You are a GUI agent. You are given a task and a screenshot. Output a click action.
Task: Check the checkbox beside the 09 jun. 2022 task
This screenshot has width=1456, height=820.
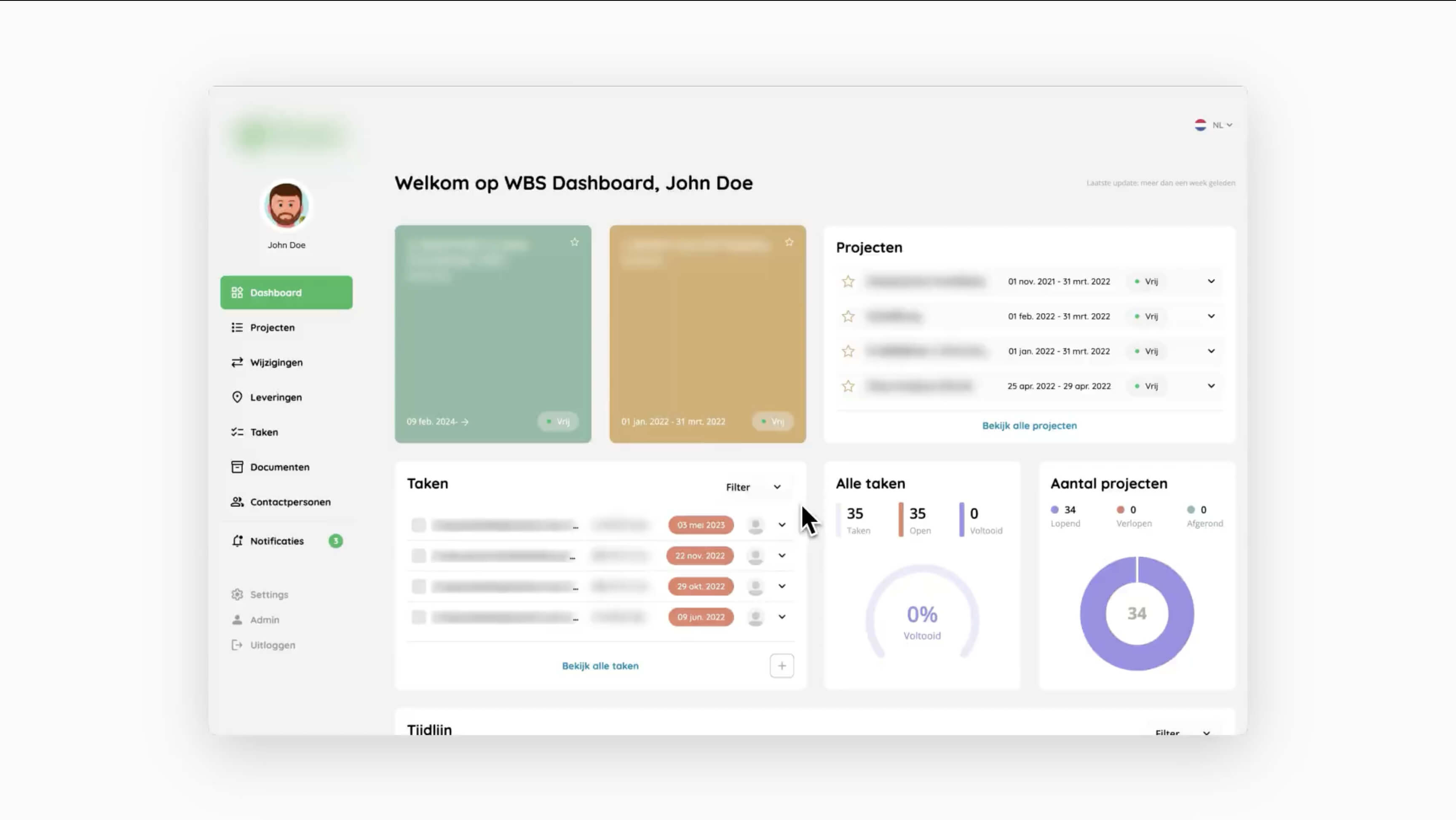coord(419,617)
